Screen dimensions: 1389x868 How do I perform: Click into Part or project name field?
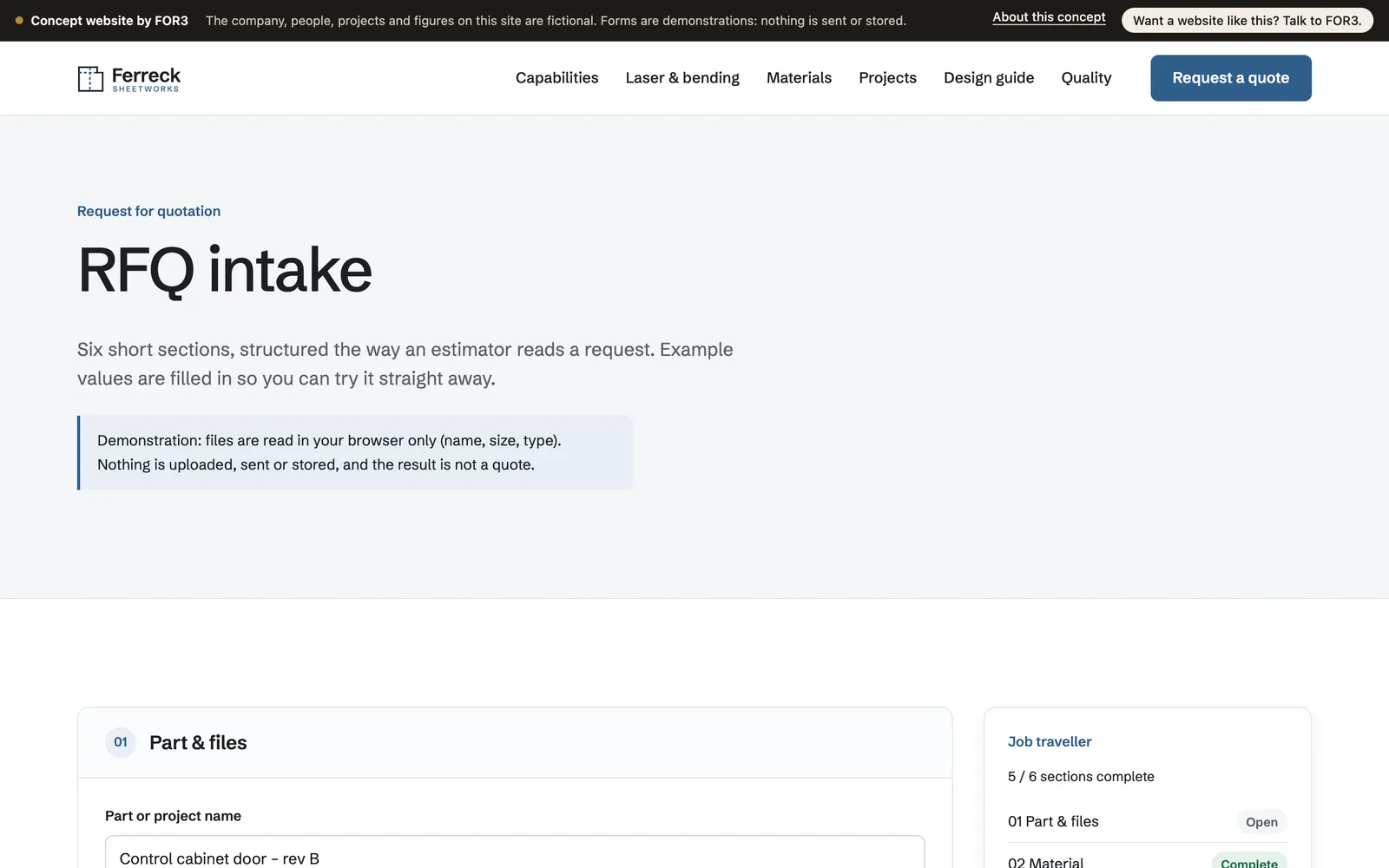point(515,852)
